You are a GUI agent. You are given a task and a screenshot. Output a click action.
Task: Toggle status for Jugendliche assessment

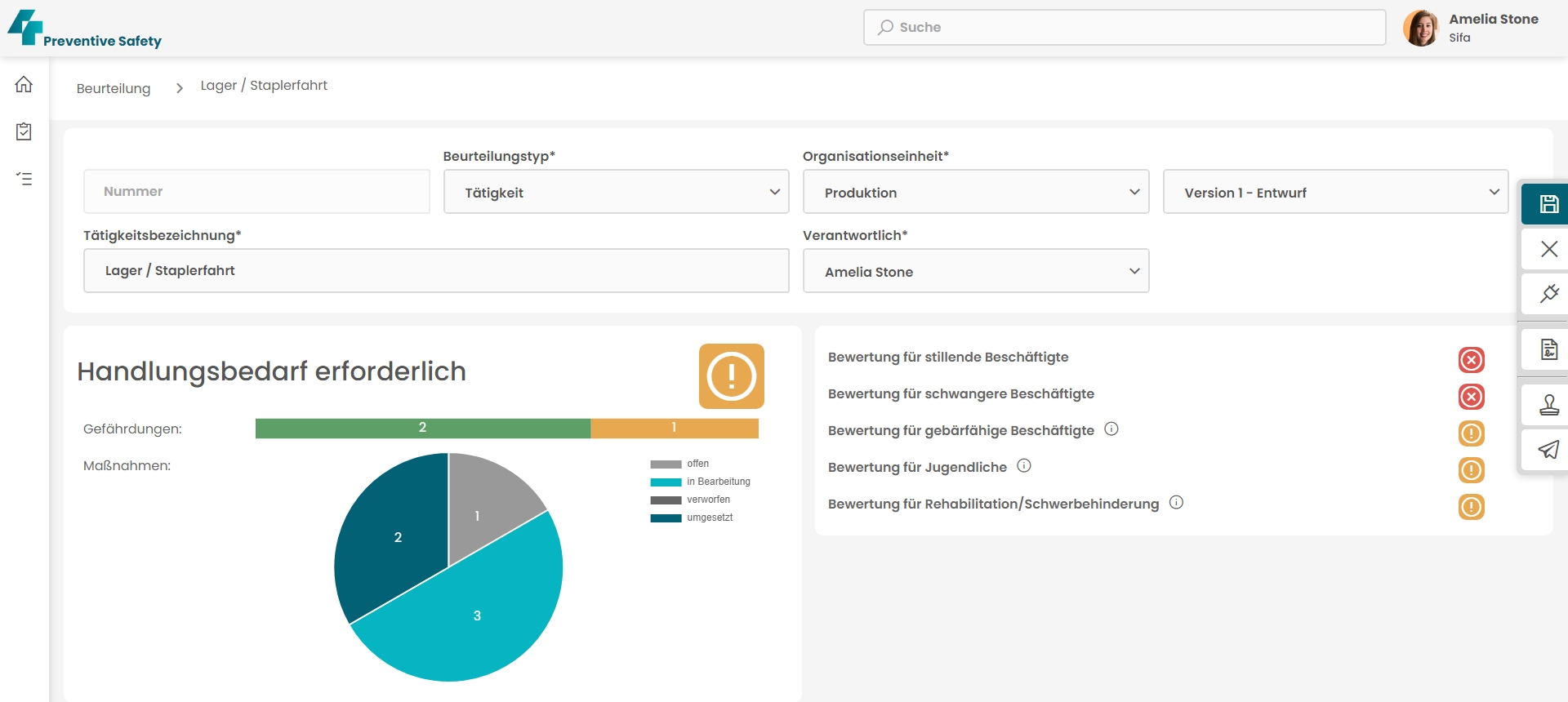[1471, 470]
